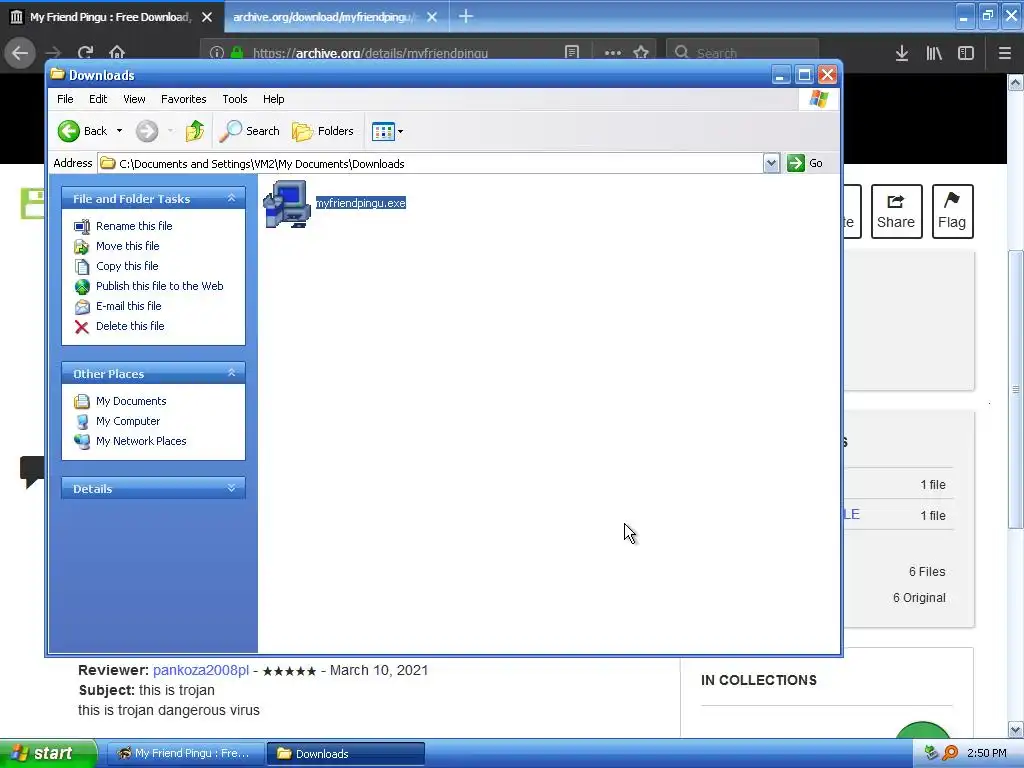This screenshot has height=768, width=1024.
Task: Collapse the Other Places panel
Action: pyautogui.click(x=231, y=373)
